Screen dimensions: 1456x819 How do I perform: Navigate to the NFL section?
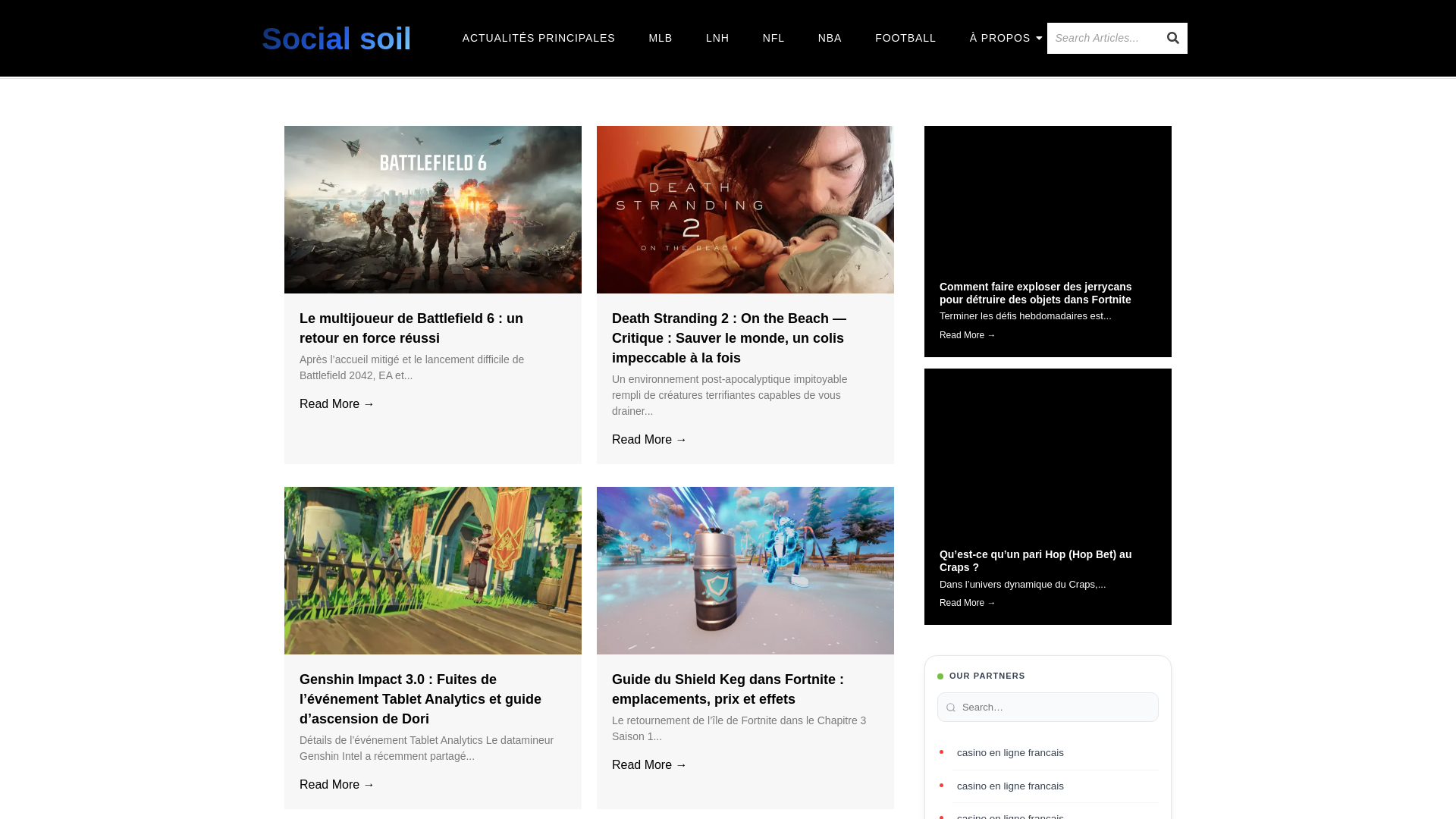pyautogui.click(x=773, y=38)
